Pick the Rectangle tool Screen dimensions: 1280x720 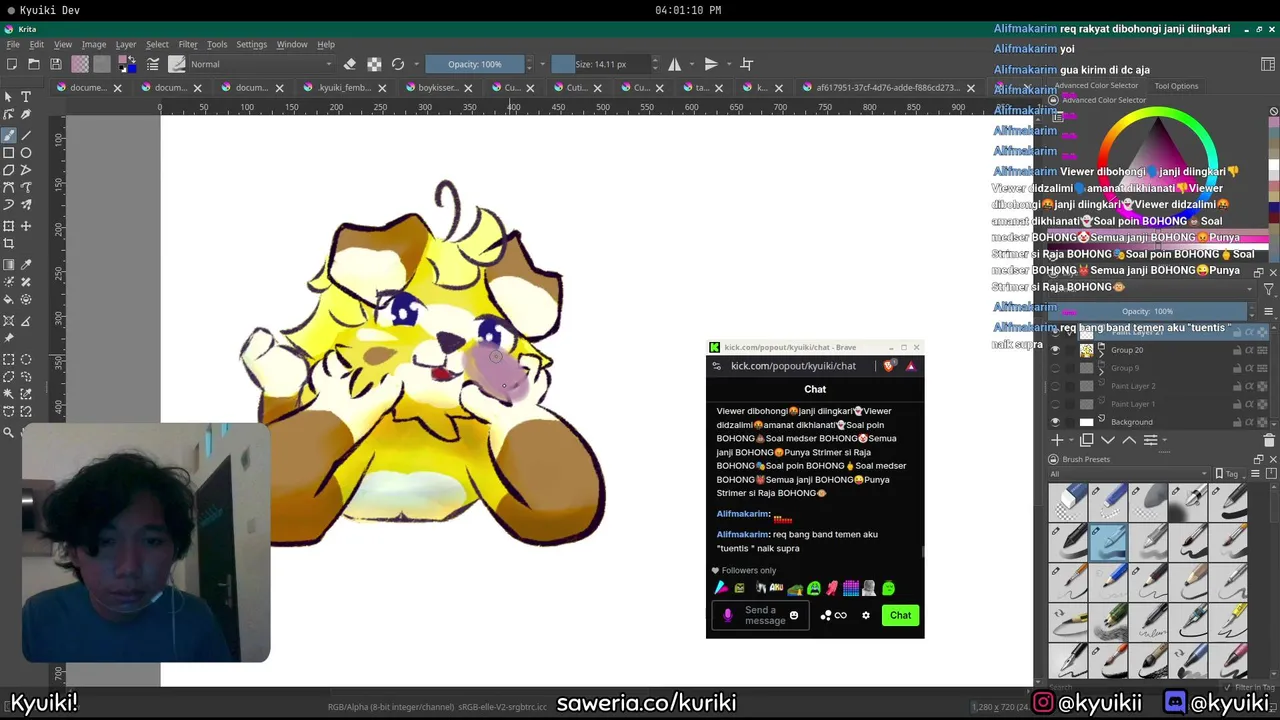tap(9, 153)
